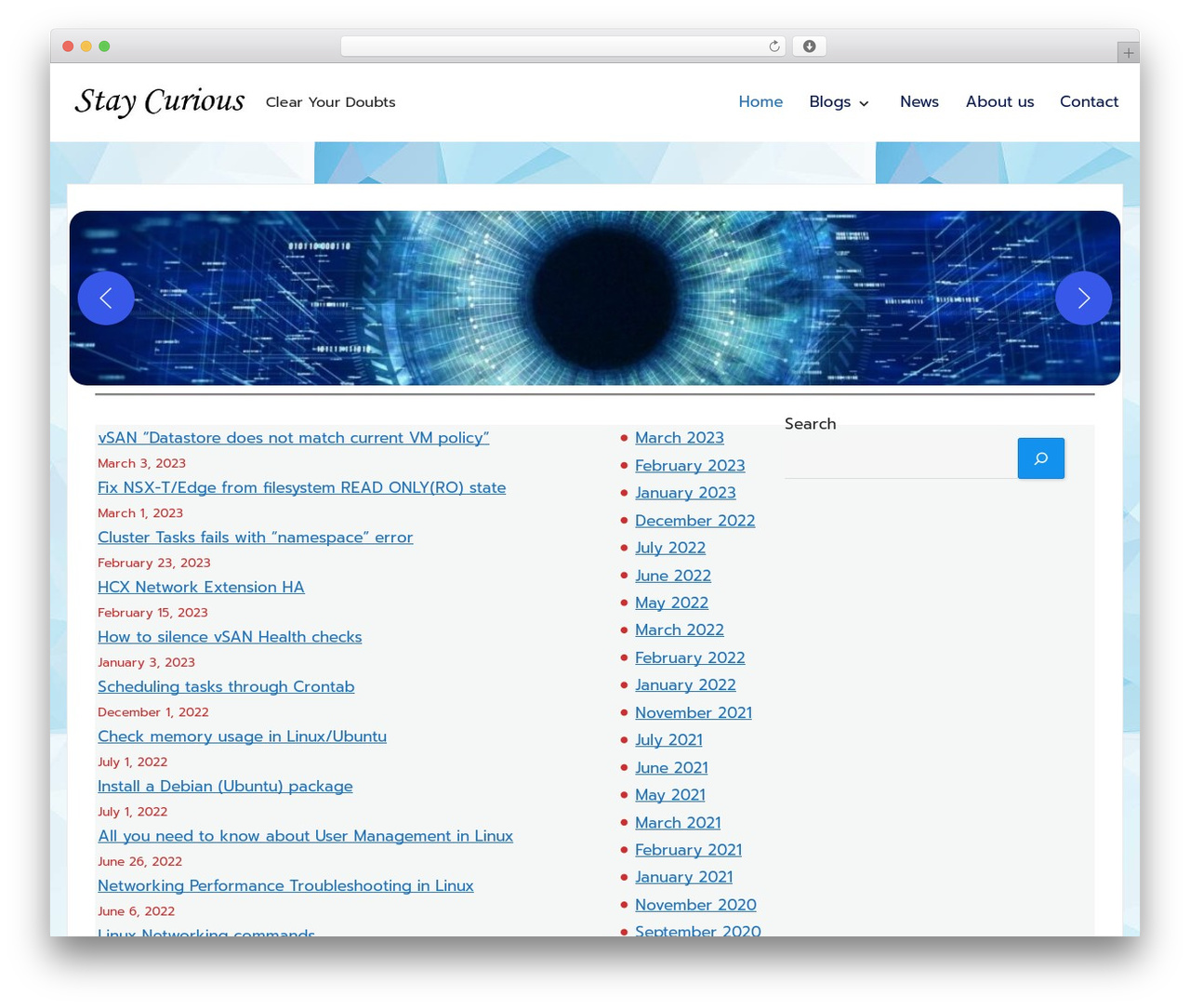This screenshot has height=1008, width=1190.
Task: Open Fix NSX-T/Edge READ ONLY state post
Action: point(302,487)
